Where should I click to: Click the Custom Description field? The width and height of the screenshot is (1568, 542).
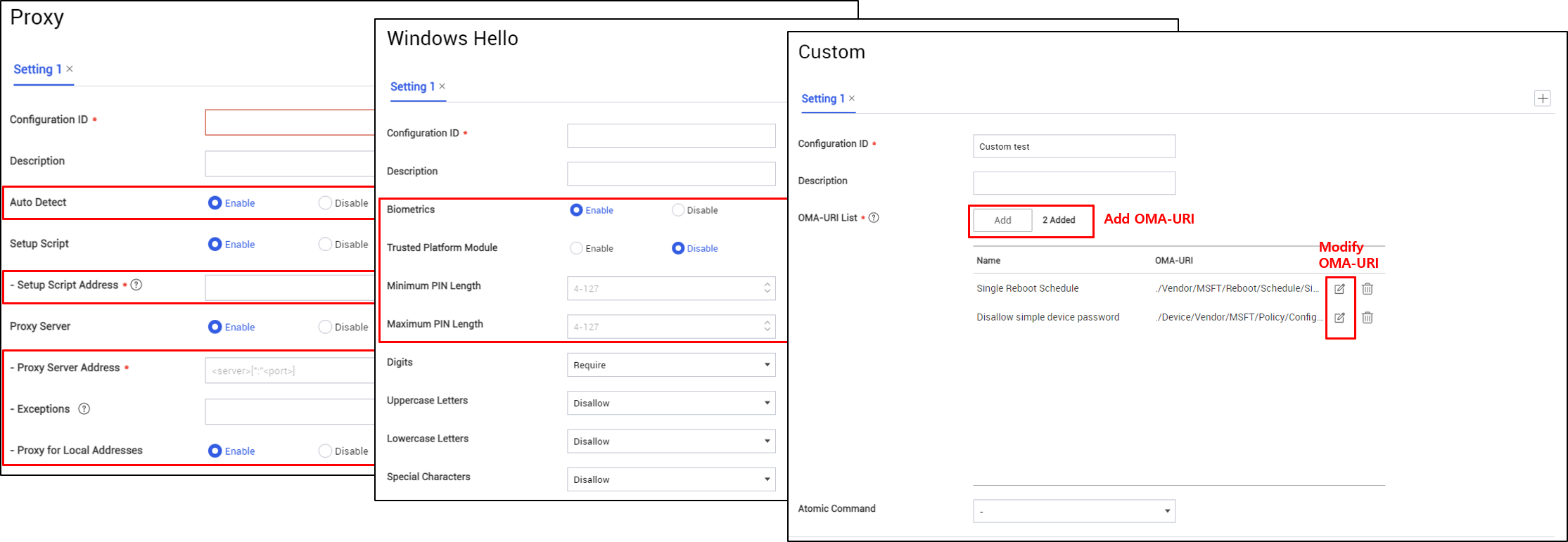tap(1074, 183)
